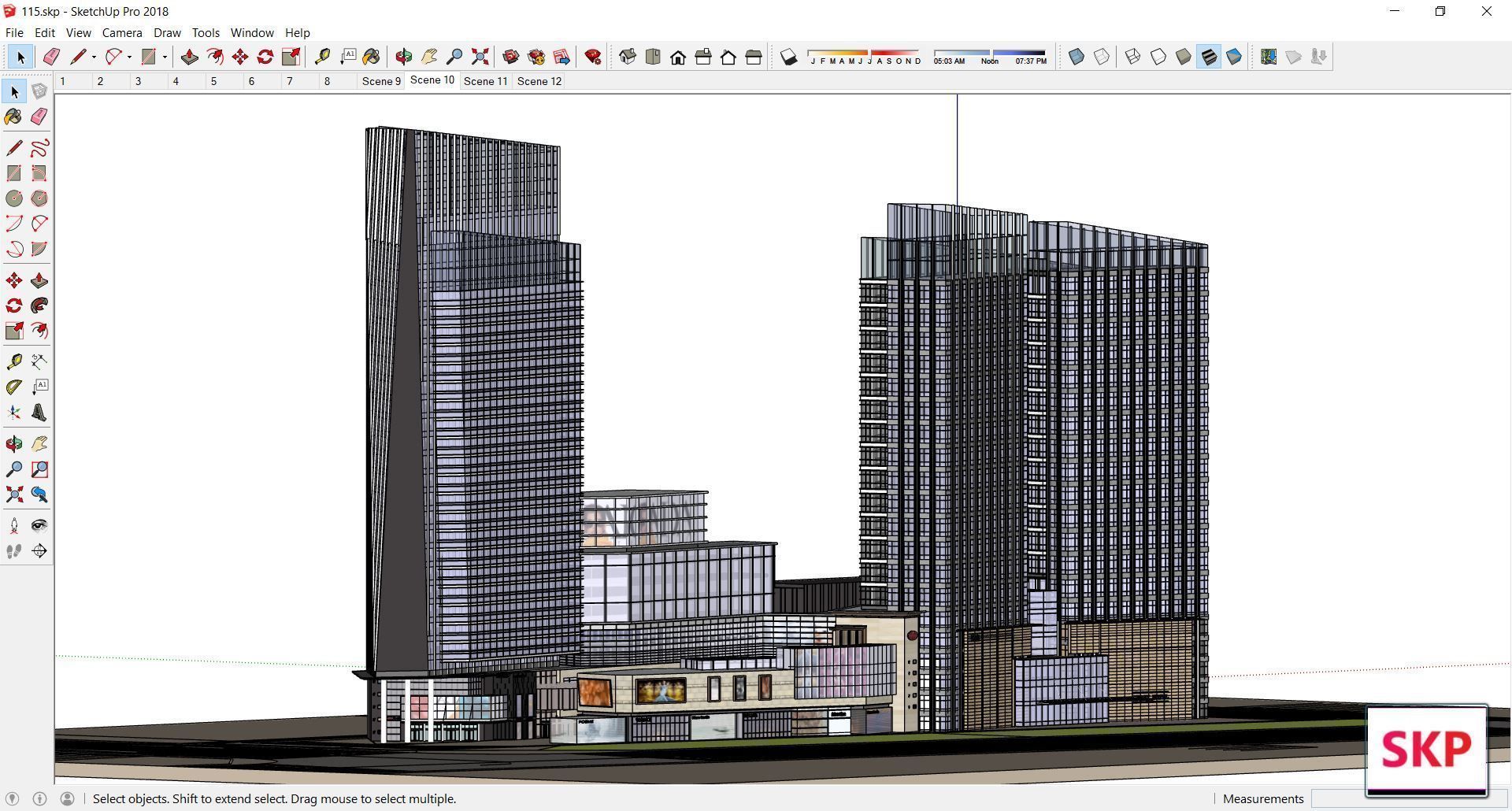The height and width of the screenshot is (811, 1512).
Task: Switch to Scene 9 tab
Action: point(381,81)
